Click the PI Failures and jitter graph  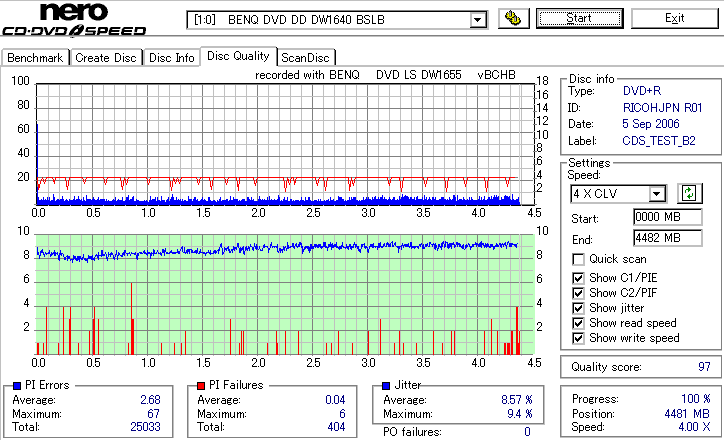point(285,295)
